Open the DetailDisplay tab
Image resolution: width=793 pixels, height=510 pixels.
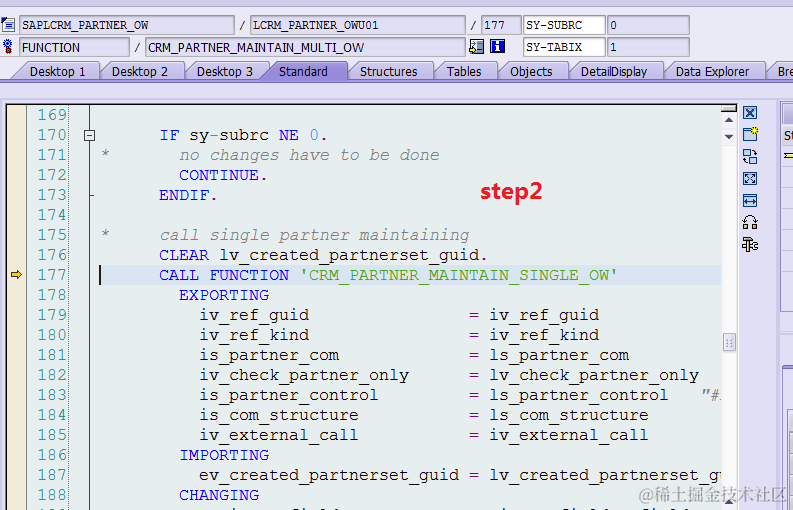614,71
